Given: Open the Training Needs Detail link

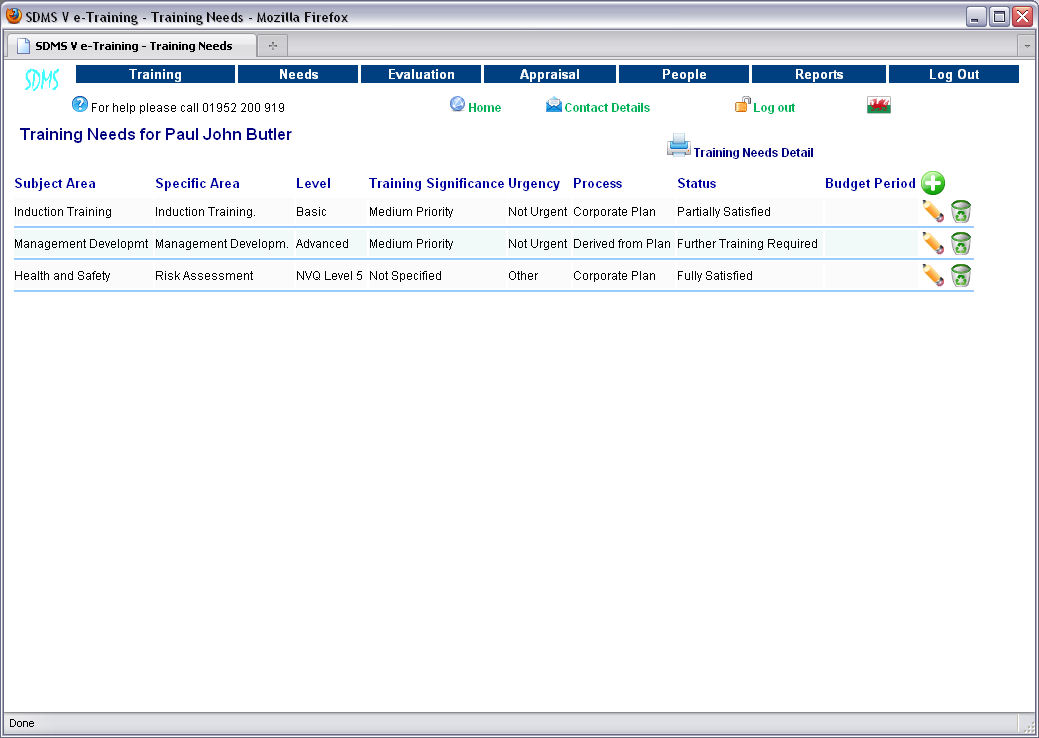Looking at the screenshot, I should click(753, 152).
